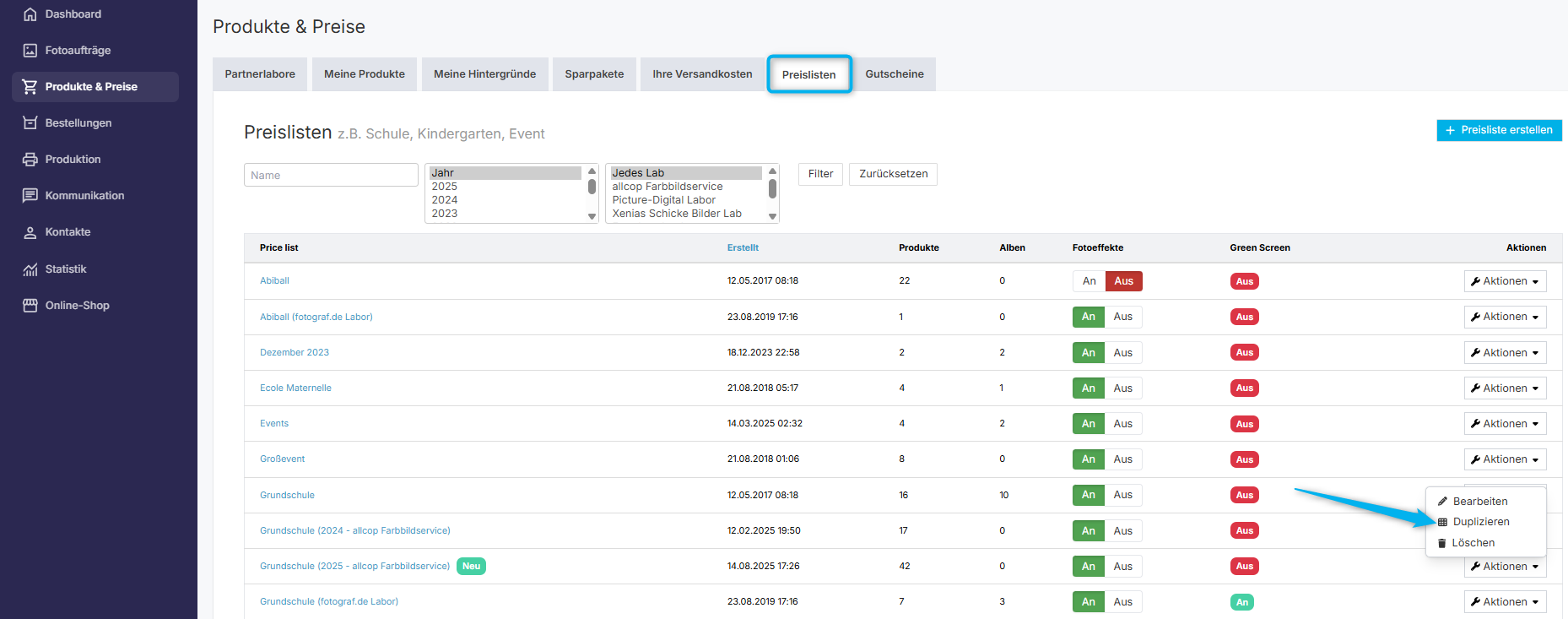Click plus icon on Preisliste erstellen
The height and width of the screenshot is (619, 1568).
point(1450,130)
